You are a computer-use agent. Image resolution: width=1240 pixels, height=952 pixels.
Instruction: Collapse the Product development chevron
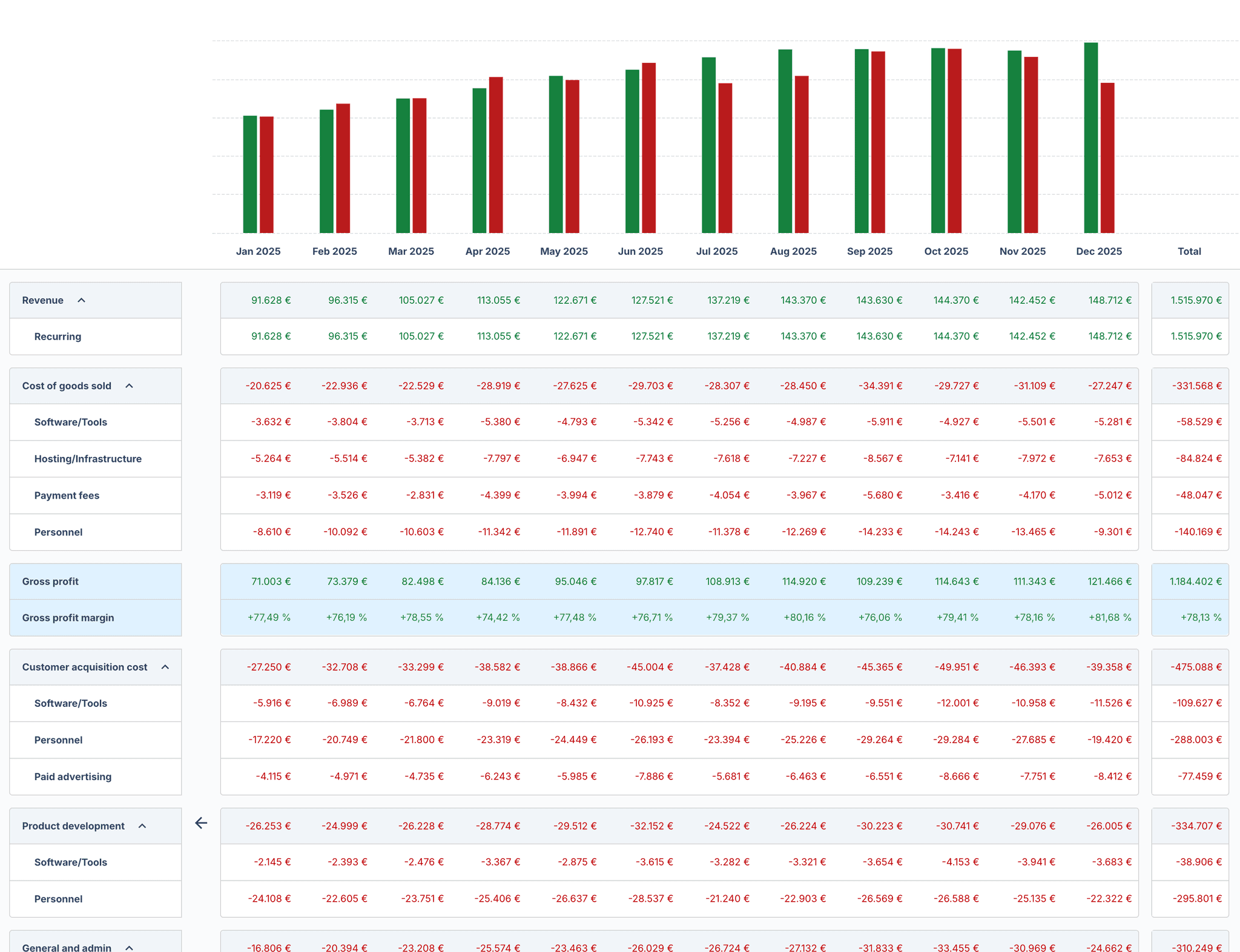pyautogui.click(x=142, y=826)
